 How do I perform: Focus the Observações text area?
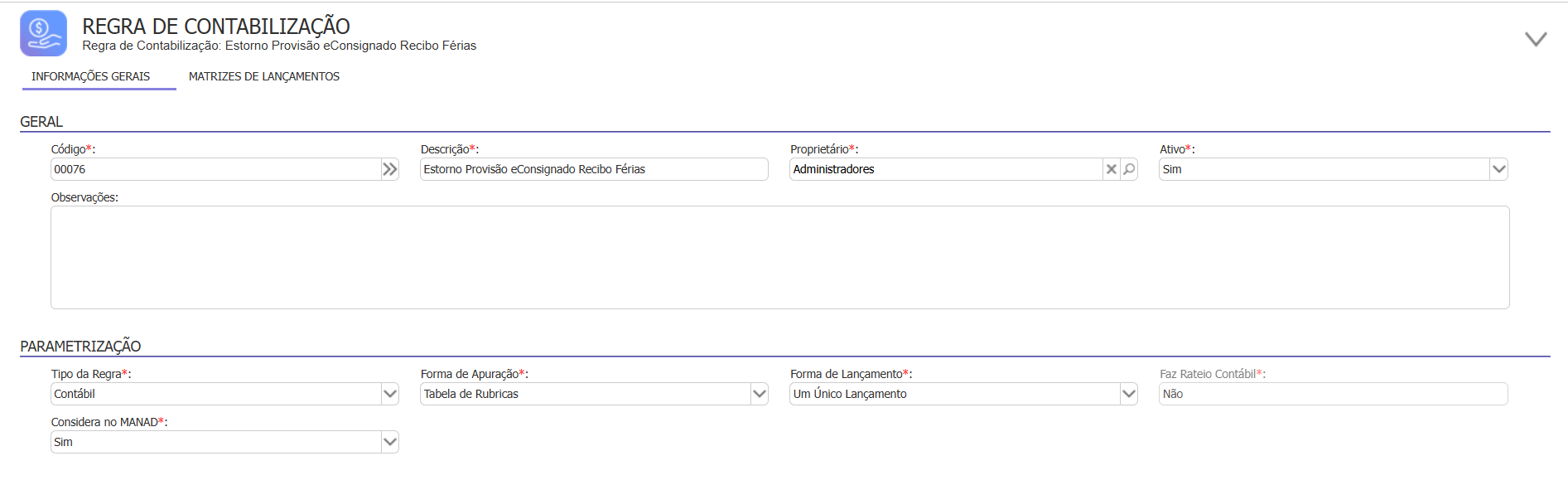coord(779,257)
